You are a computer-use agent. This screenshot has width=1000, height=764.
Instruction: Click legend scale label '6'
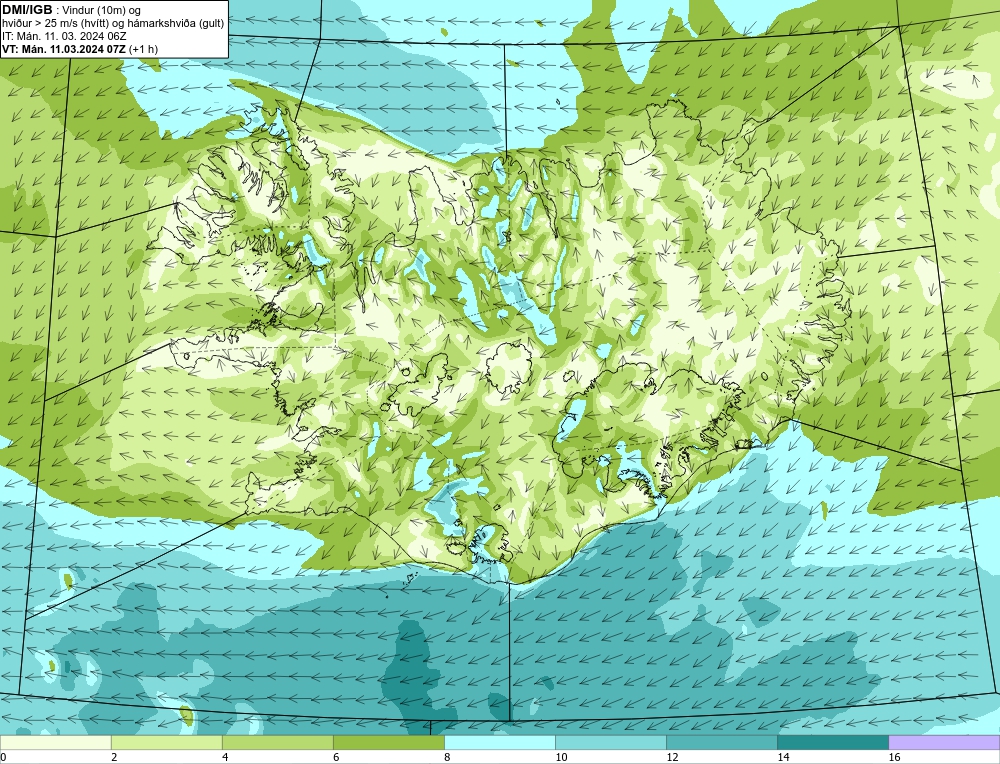tap(335, 757)
